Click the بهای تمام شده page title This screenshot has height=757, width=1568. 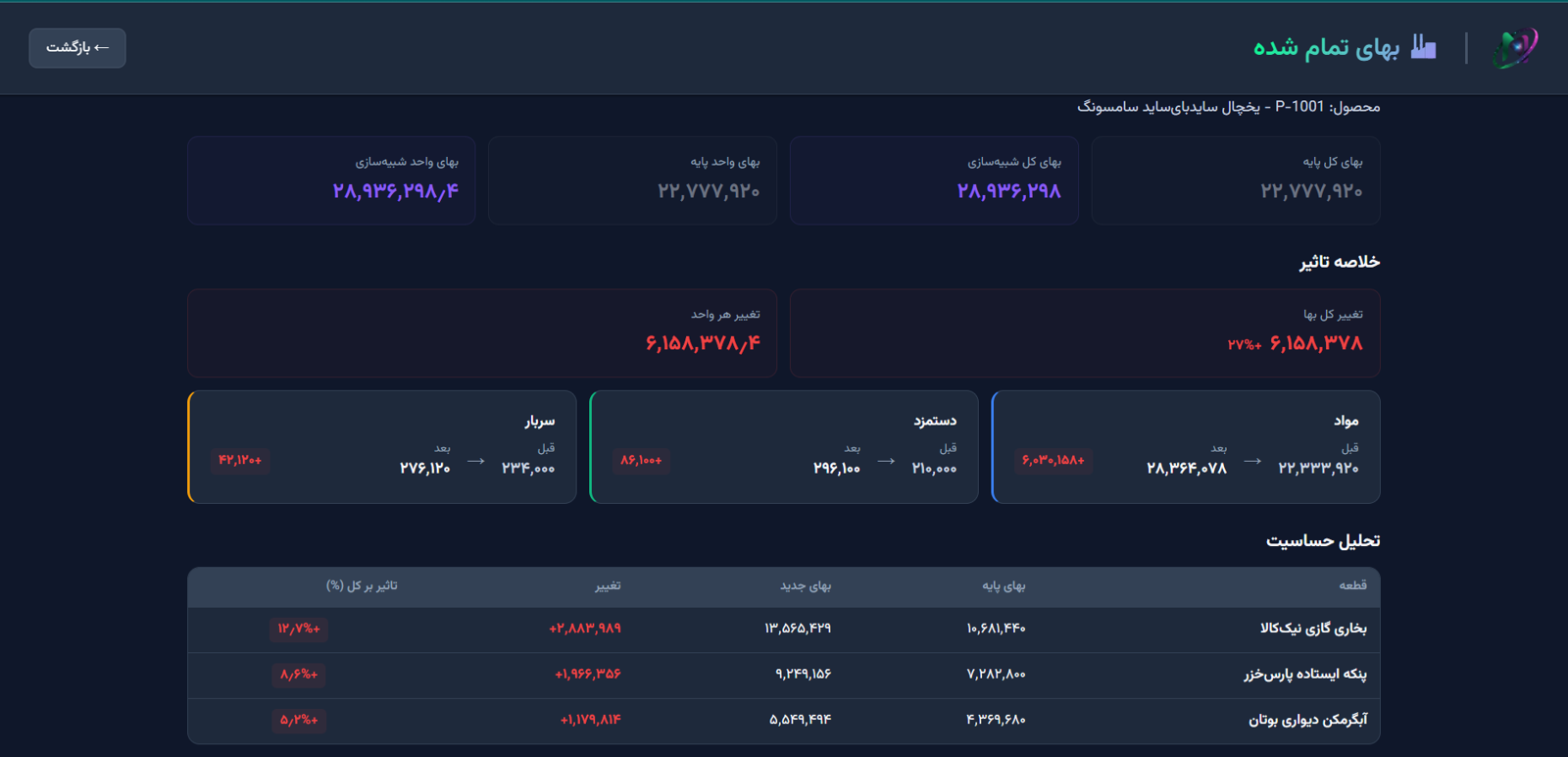click(x=1326, y=47)
